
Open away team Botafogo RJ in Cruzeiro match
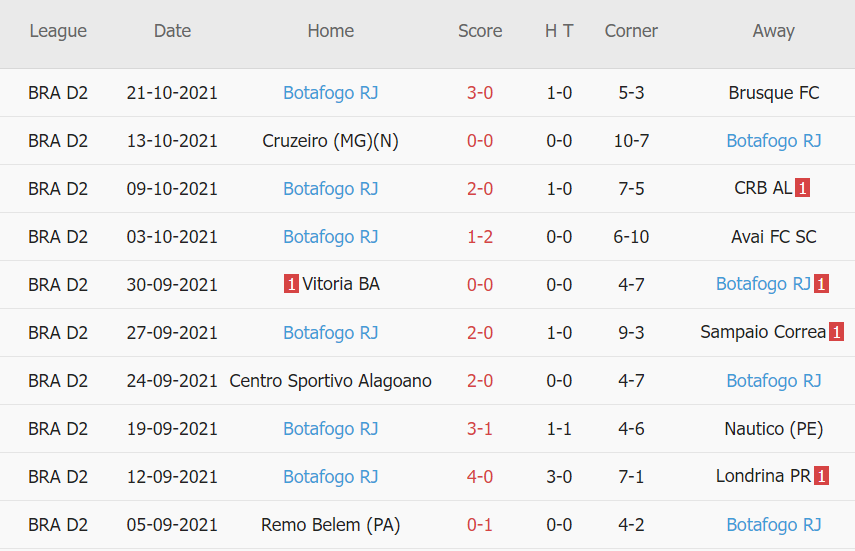[773, 141]
